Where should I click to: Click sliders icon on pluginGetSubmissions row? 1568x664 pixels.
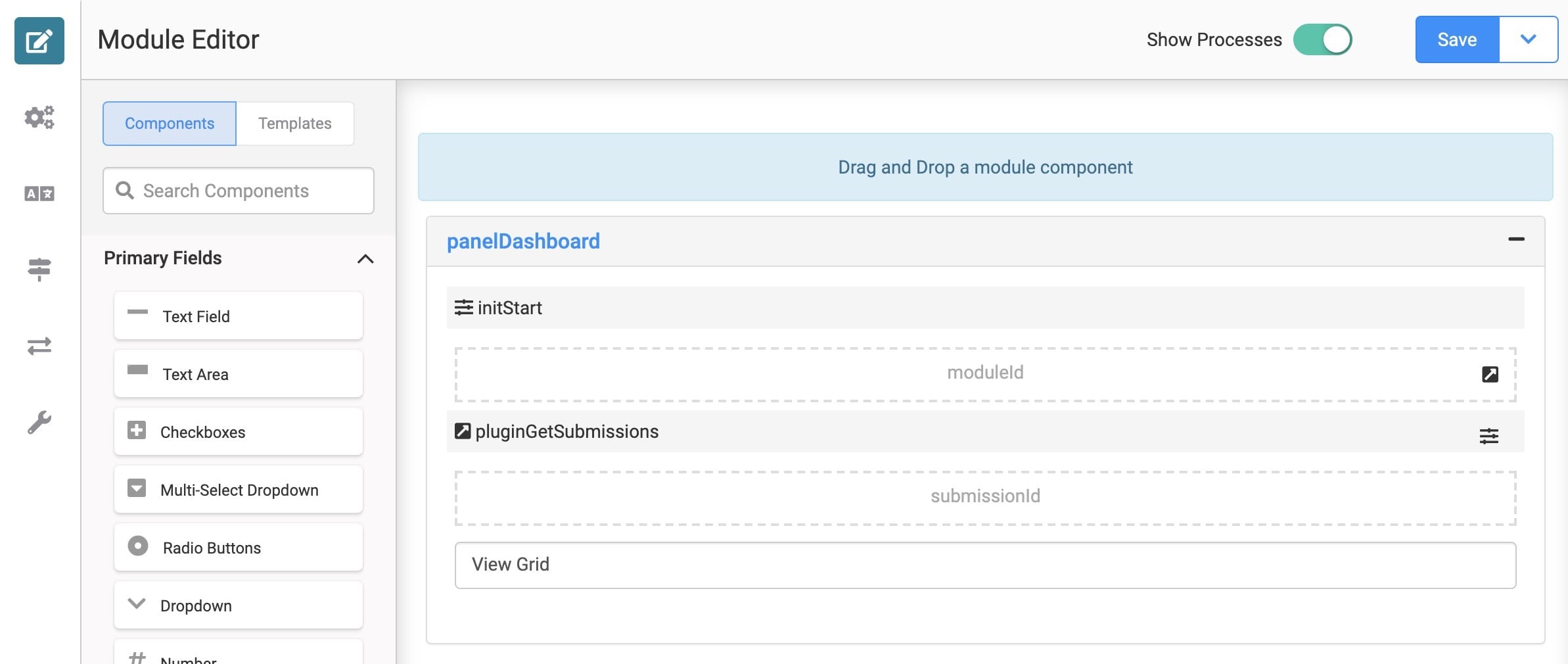[1488, 436]
